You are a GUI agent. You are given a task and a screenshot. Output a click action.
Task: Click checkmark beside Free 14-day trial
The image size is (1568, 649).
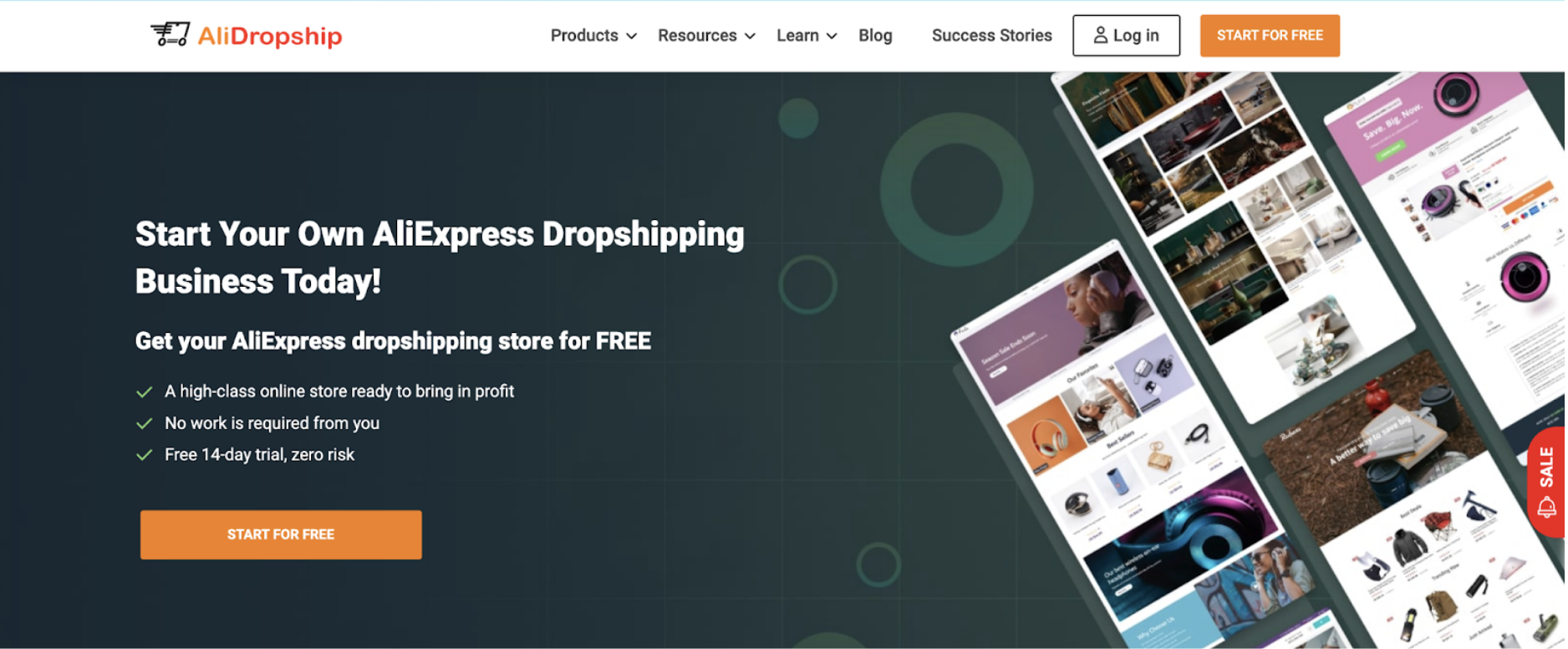[145, 455]
